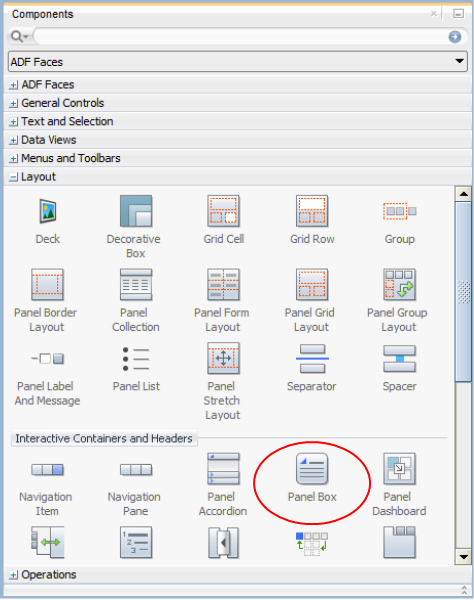
Task: Click the vertical scrollbar thumb
Action: [464, 292]
